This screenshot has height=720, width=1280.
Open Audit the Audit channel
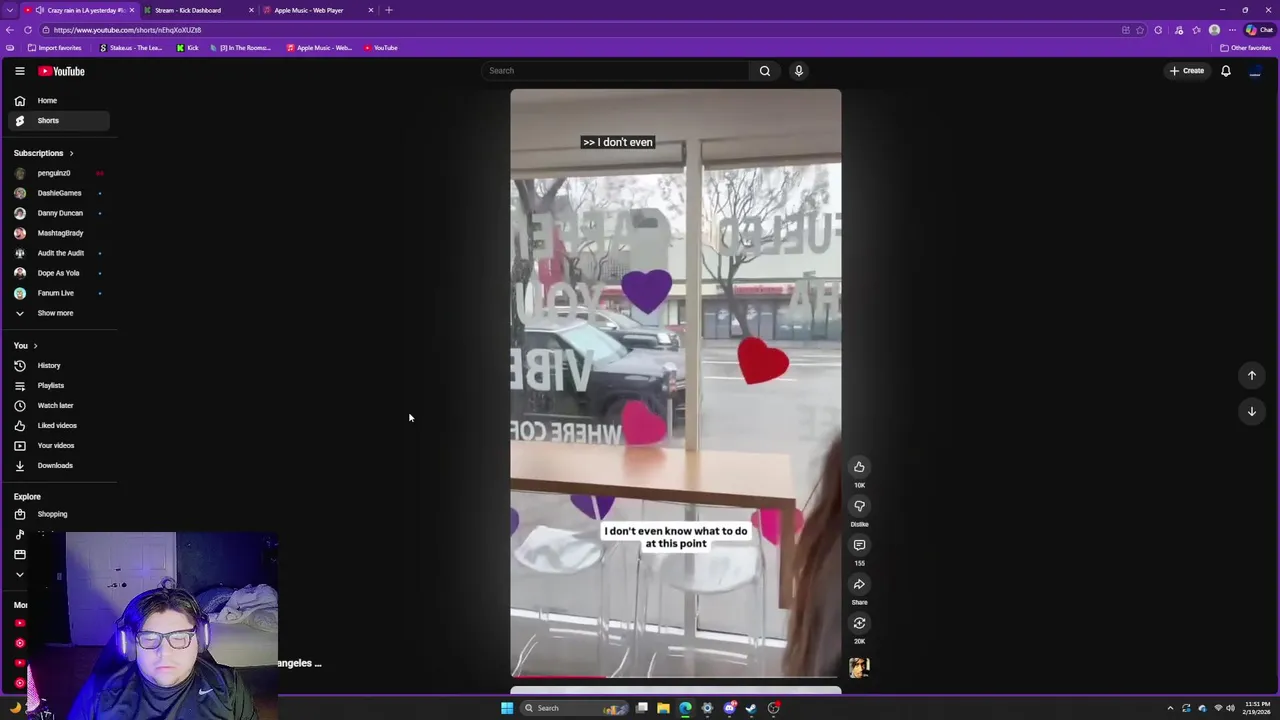point(58,253)
